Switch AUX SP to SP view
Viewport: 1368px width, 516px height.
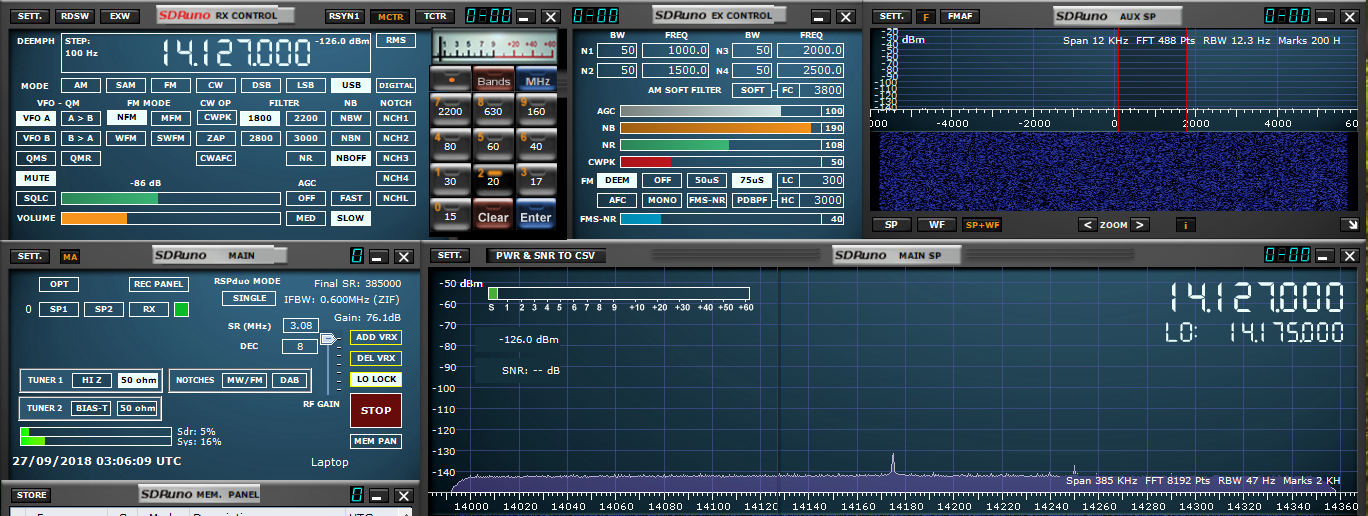(x=891, y=225)
